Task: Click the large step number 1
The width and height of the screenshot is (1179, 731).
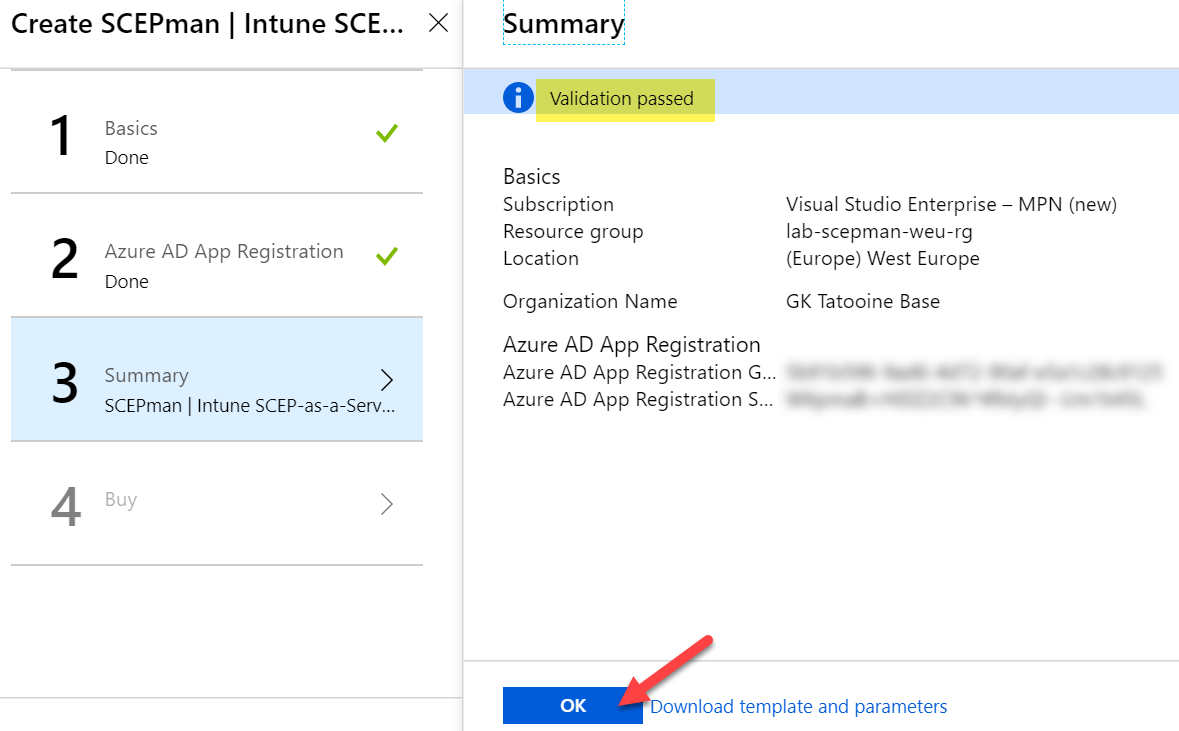Action: click(x=62, y=137)
